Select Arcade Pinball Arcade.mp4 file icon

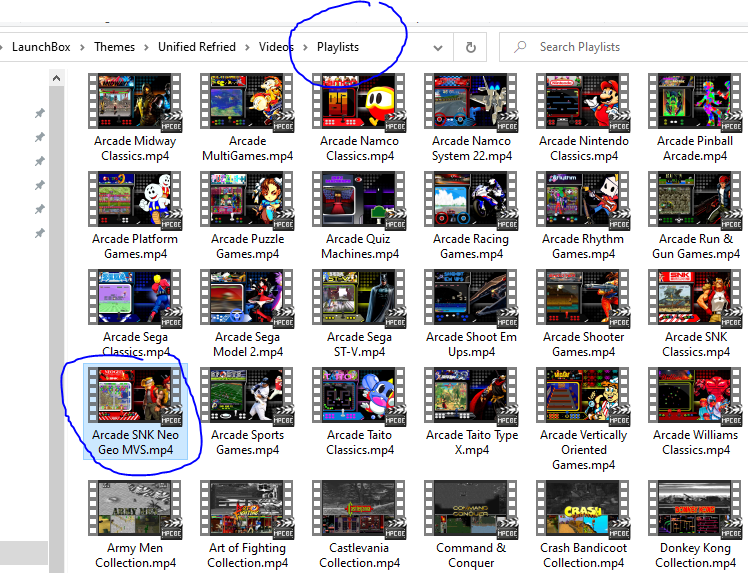695,101
